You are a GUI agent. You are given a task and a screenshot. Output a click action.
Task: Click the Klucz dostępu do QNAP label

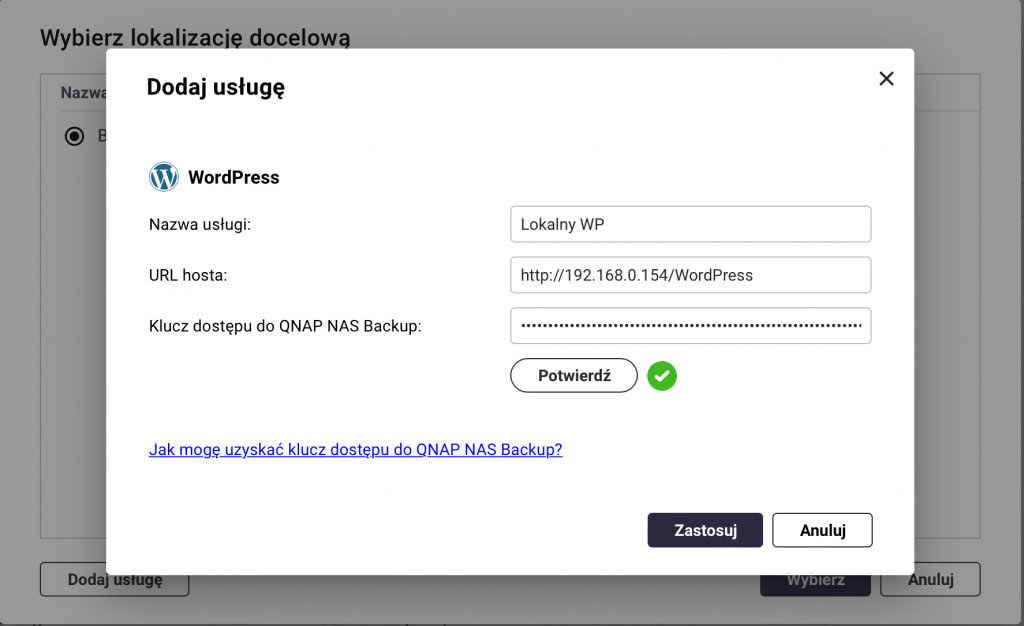coord(285,326)
